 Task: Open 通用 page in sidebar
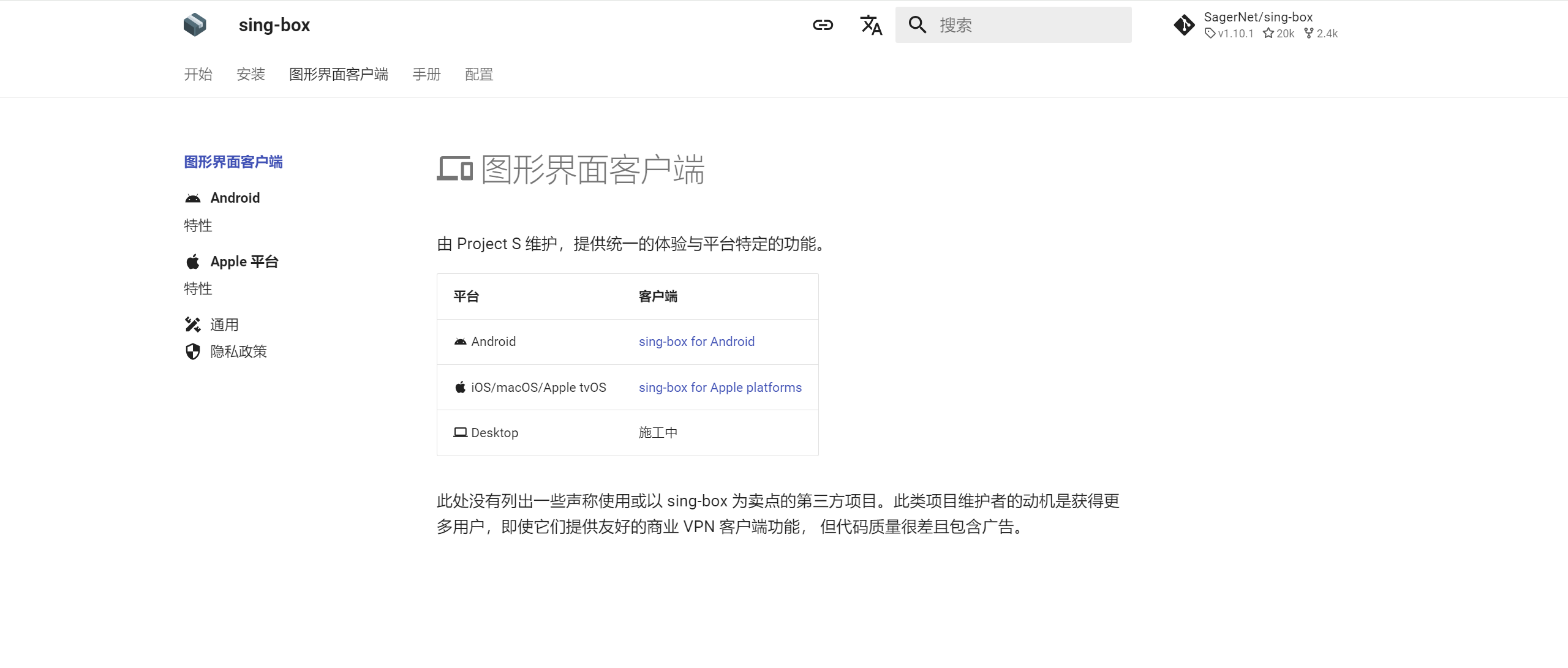[x=224, y=325]
